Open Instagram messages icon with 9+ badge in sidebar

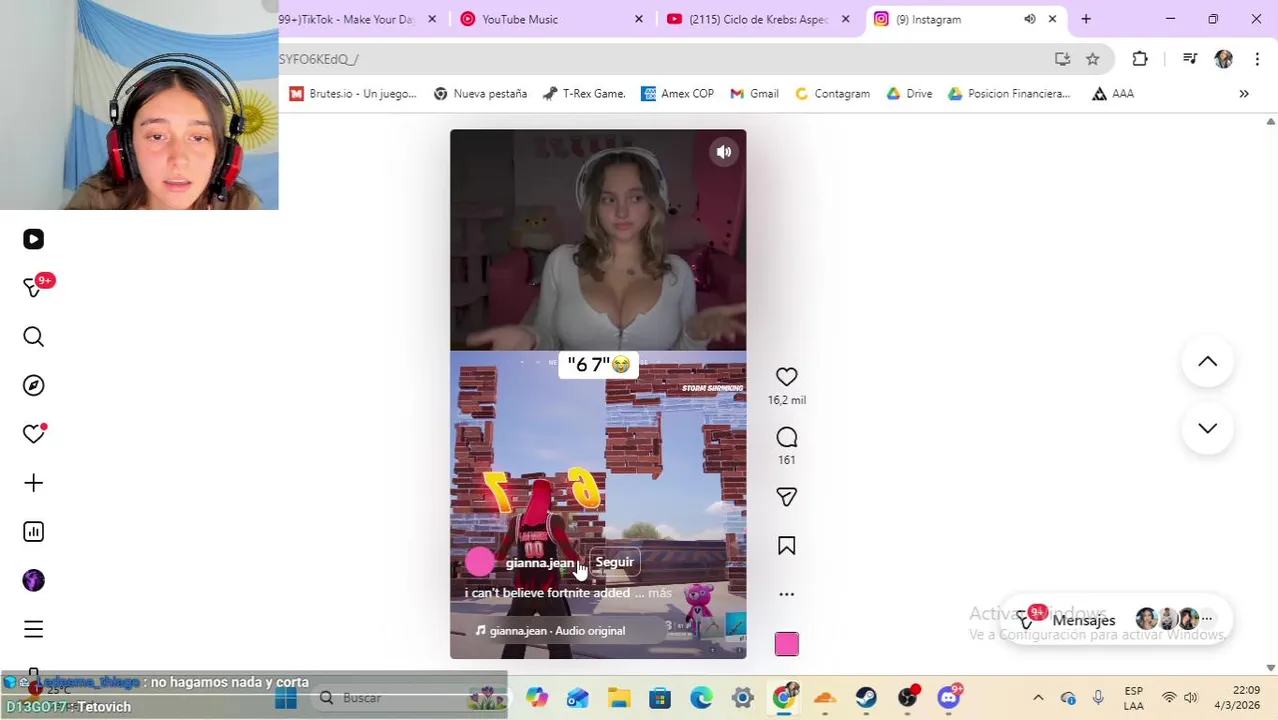click(35, 287)
